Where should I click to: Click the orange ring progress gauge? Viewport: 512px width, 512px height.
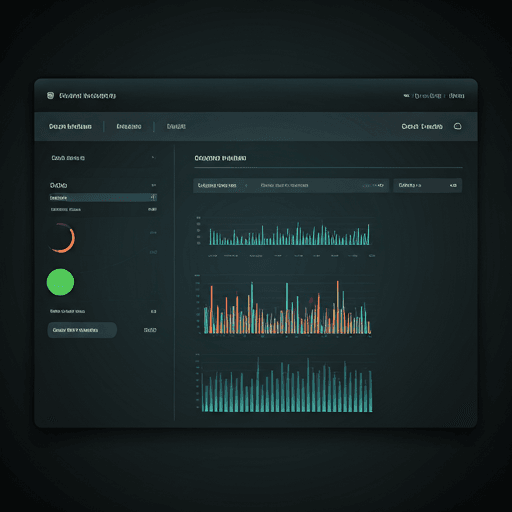tap(61, 238)
